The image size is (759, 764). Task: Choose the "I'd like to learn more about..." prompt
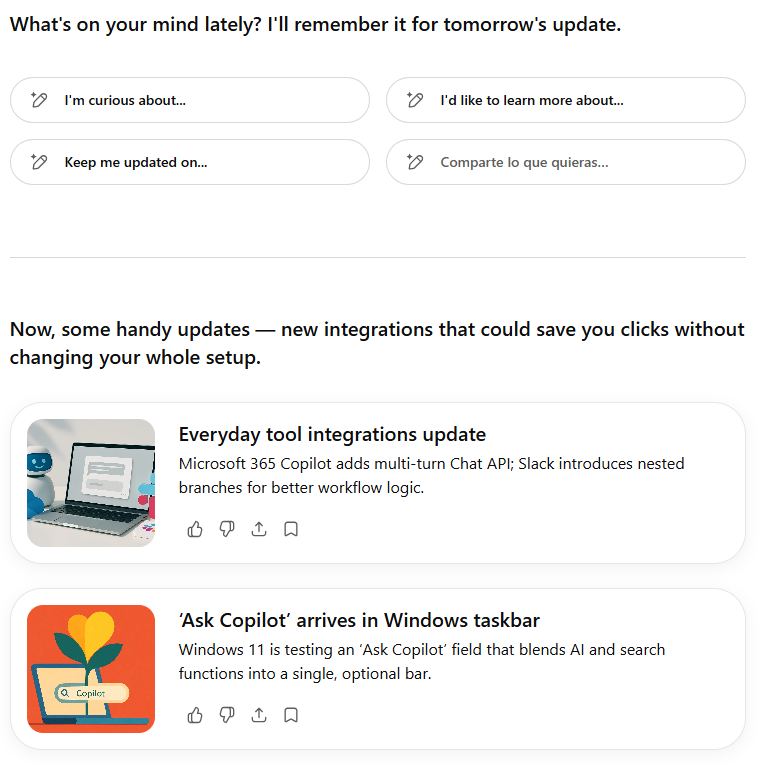click(566, 100)
